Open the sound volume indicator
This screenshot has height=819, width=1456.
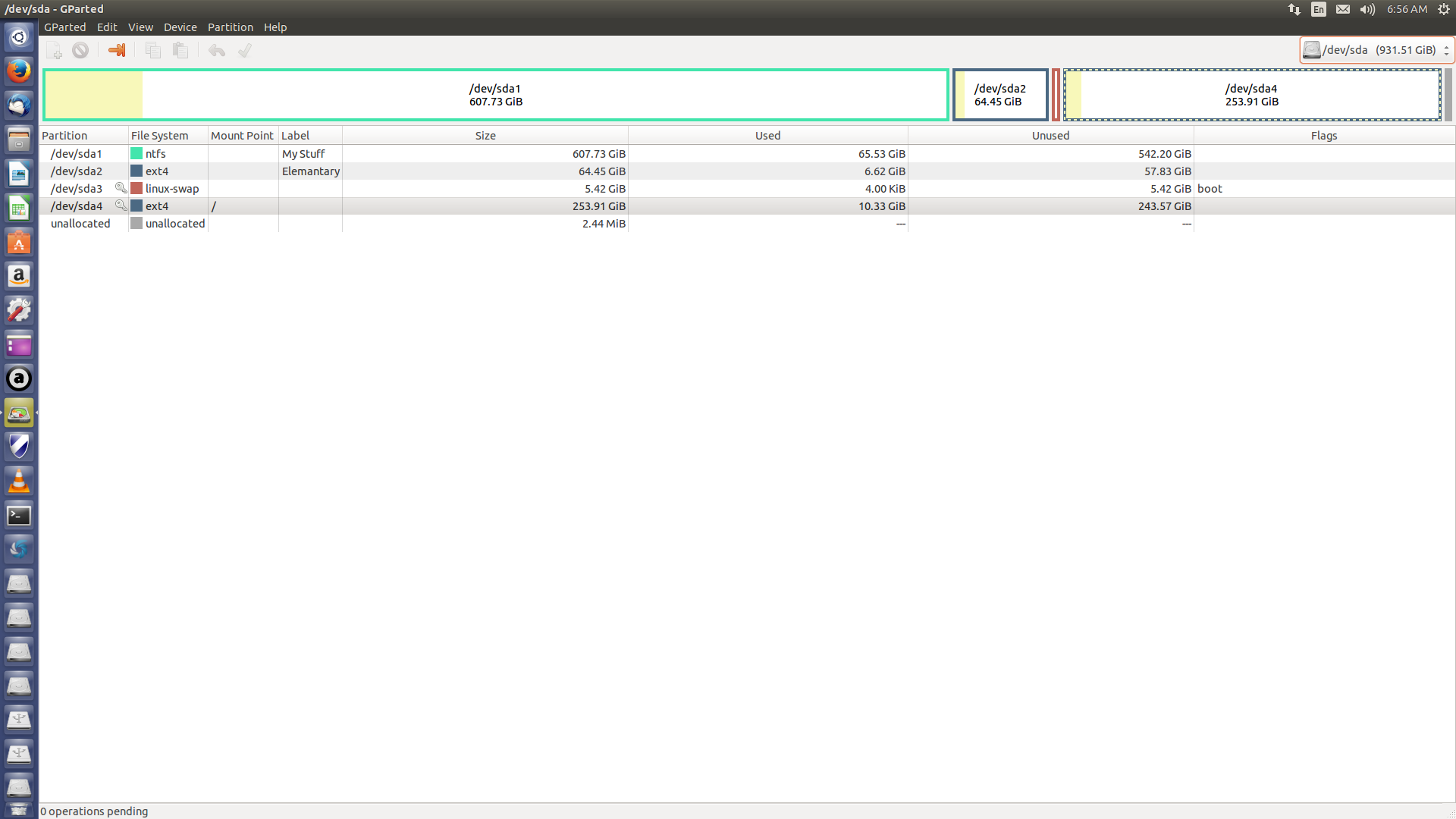point(1367,9)
